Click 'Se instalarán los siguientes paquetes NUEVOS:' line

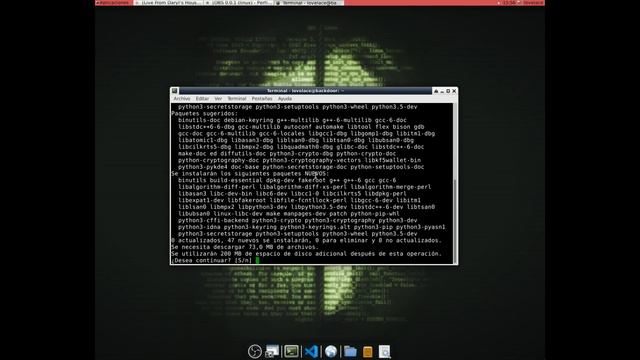(250, 173)
